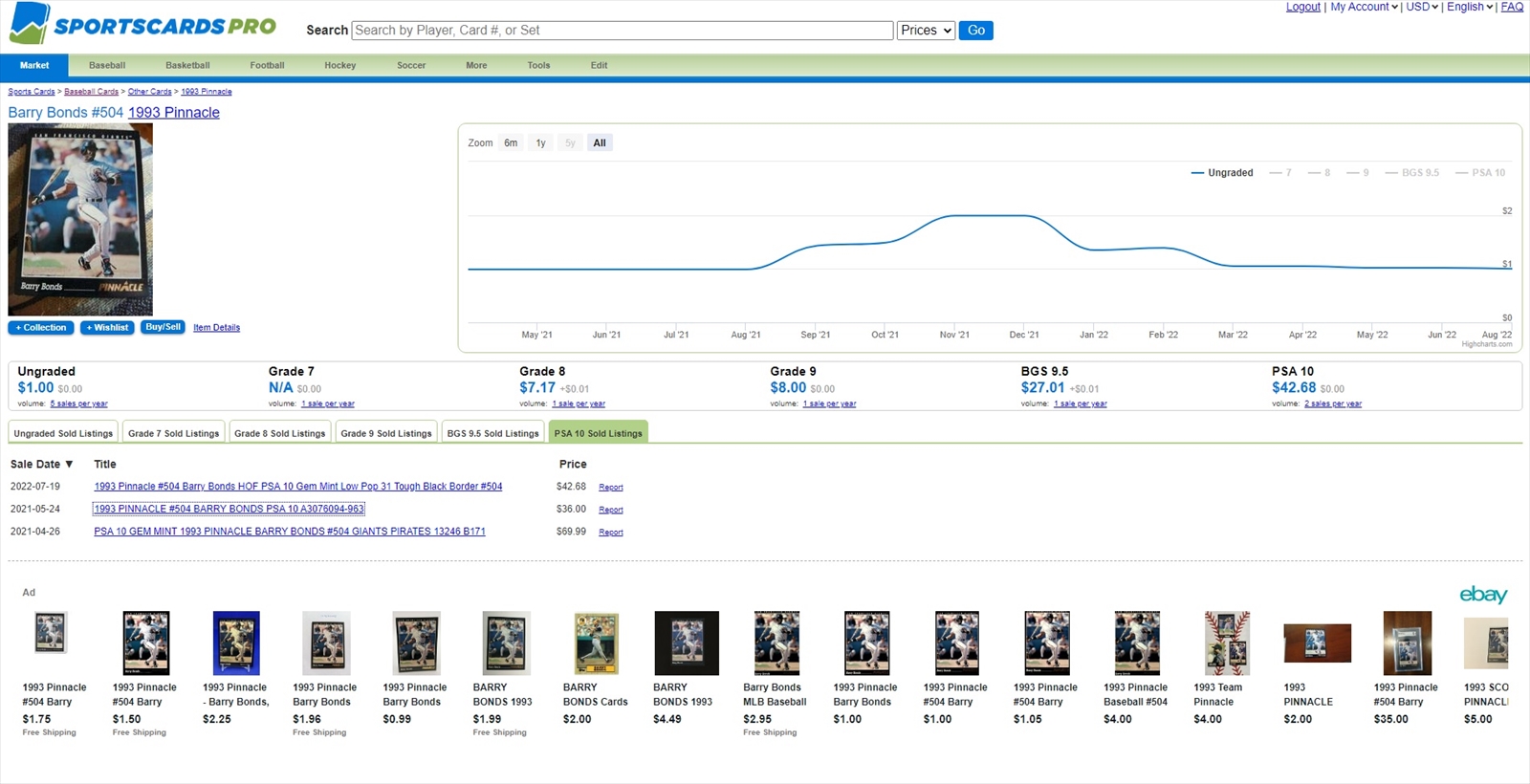Screen dimensions: 1530x784
Task: Report the $42.68 sale
Action: coord(611,488)
